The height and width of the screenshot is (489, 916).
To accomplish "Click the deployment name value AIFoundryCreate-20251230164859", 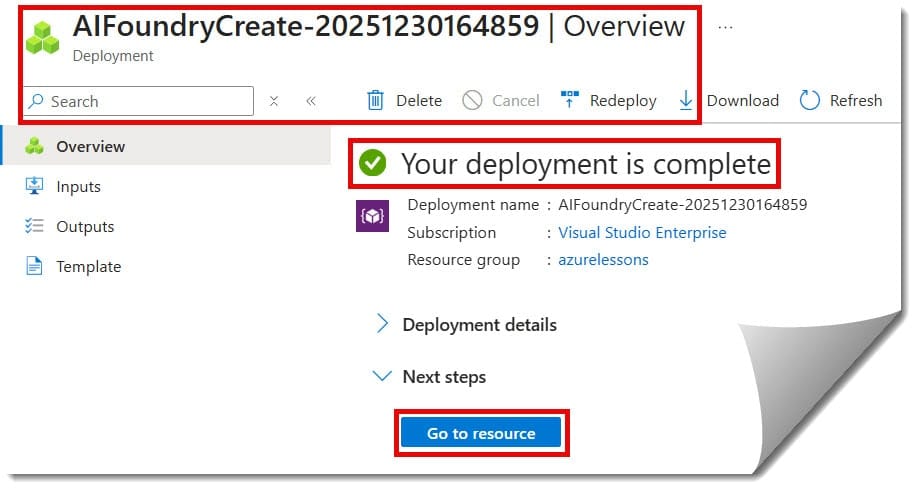I will [682, 205].
